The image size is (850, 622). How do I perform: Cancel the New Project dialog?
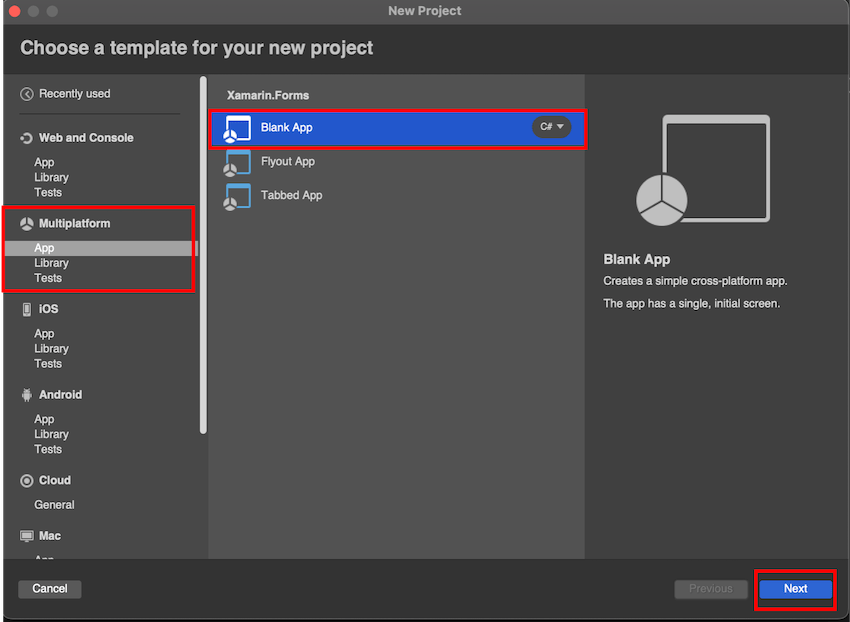(50, 589)
